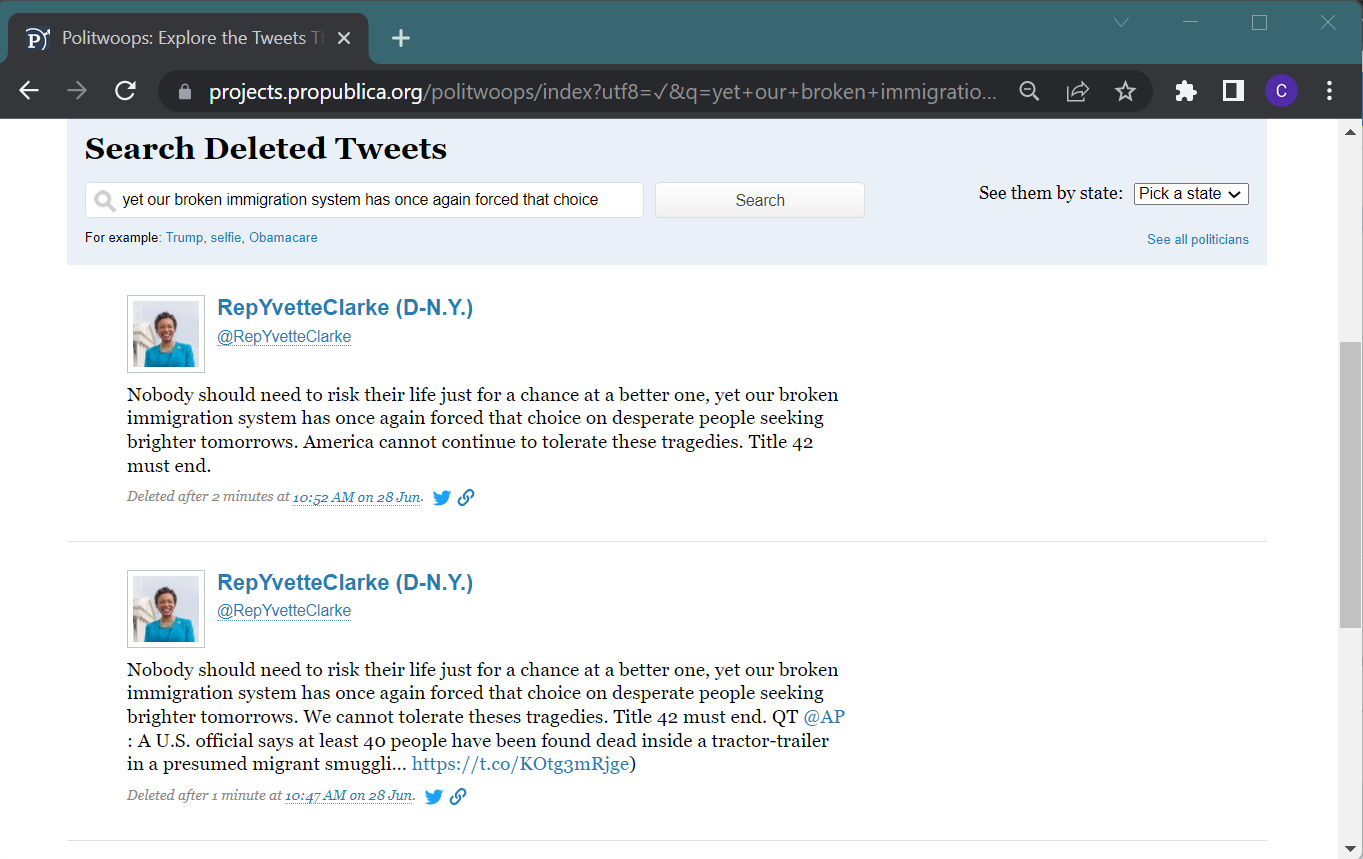Select the Politwoops browser tab
Screen dimensions: 1363x859
pos(189,38)
